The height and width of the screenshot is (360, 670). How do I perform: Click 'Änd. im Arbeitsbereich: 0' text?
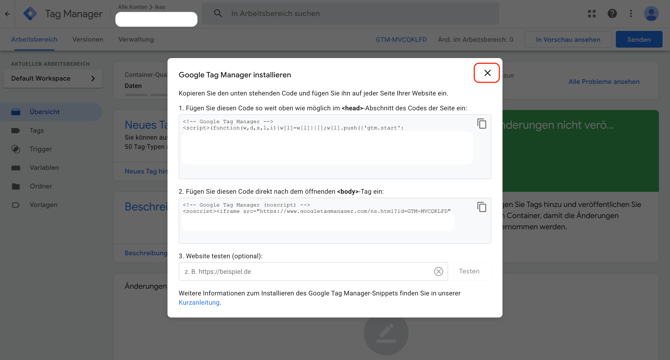[x=475, y=39]
